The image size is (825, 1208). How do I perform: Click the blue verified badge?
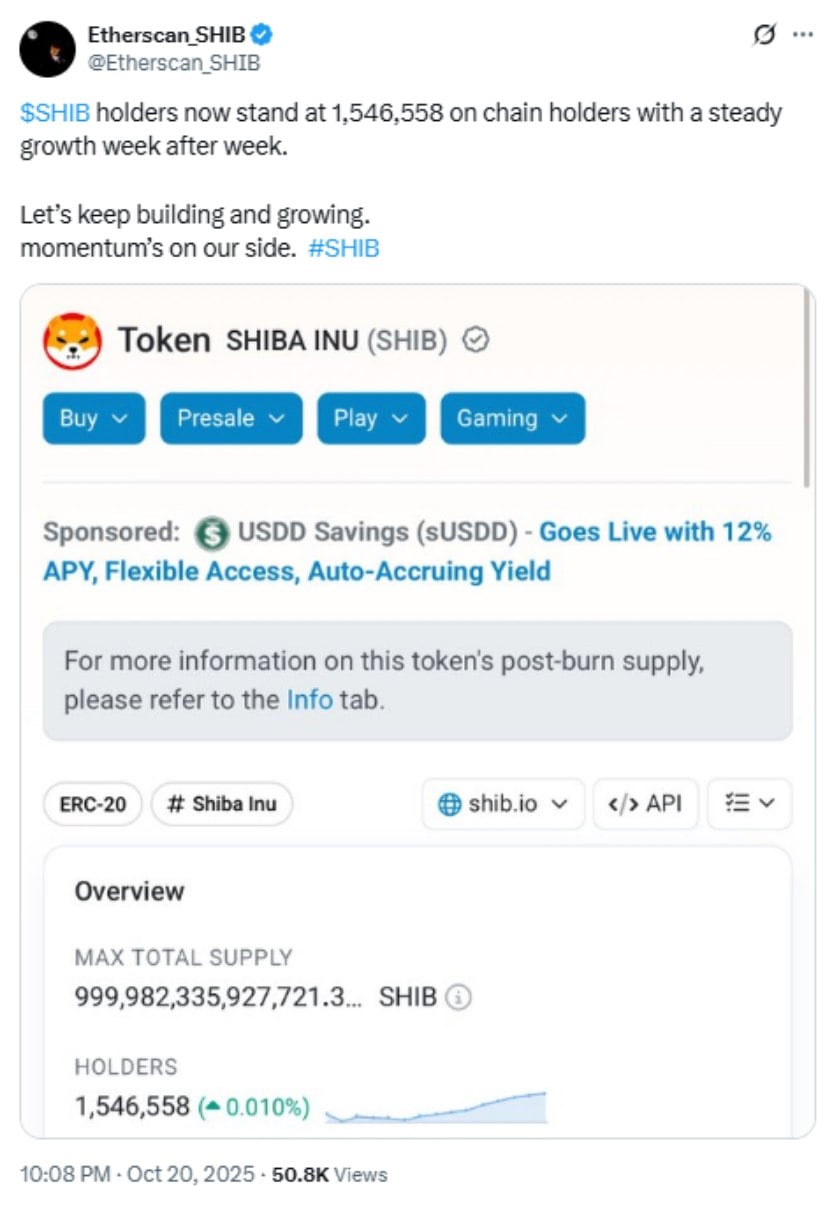pyautogui.click(x=262, y=36)
